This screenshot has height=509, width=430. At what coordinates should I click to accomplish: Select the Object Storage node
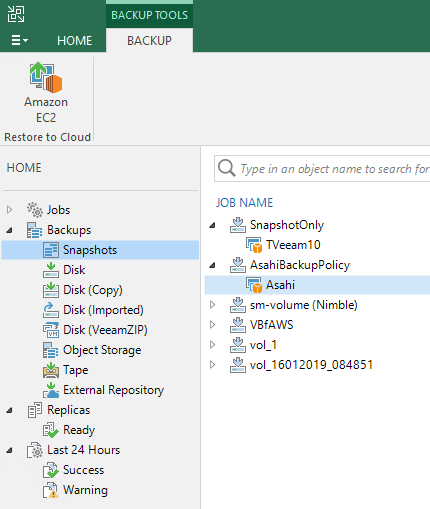point(102,350)
